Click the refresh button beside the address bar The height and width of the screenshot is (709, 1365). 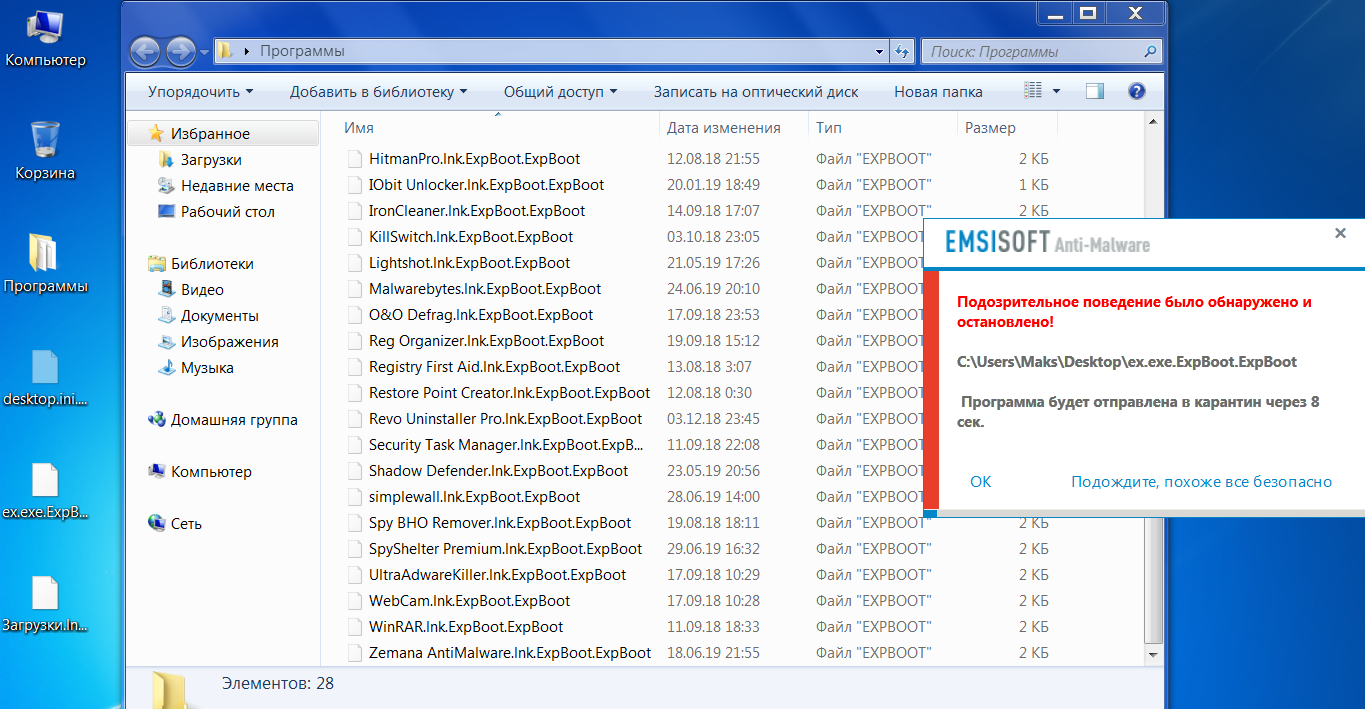coord(902,51)
